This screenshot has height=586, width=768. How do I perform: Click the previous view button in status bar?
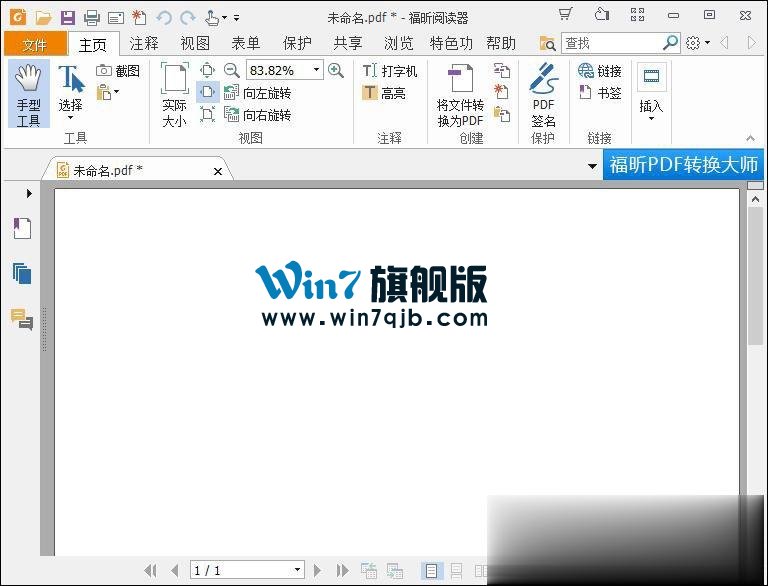369,571
